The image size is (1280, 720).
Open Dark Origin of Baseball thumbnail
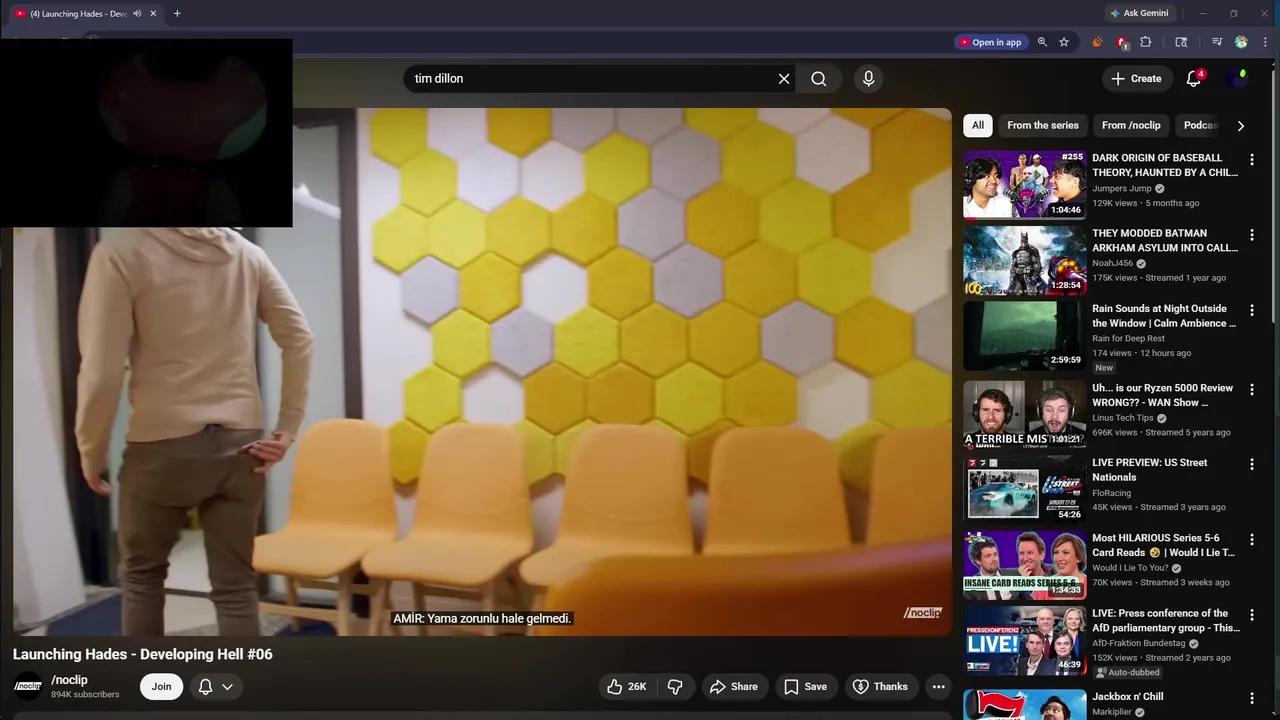pos(1024,184)
